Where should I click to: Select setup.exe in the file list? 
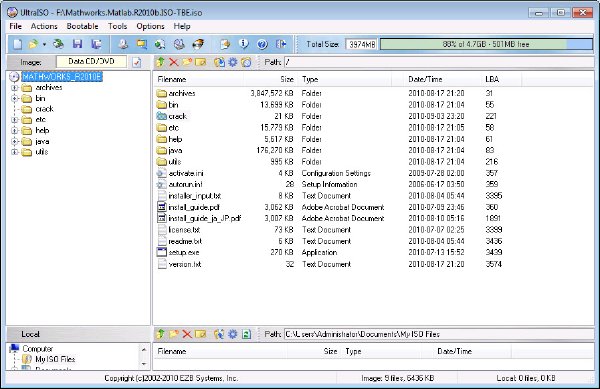pos(184,252)
